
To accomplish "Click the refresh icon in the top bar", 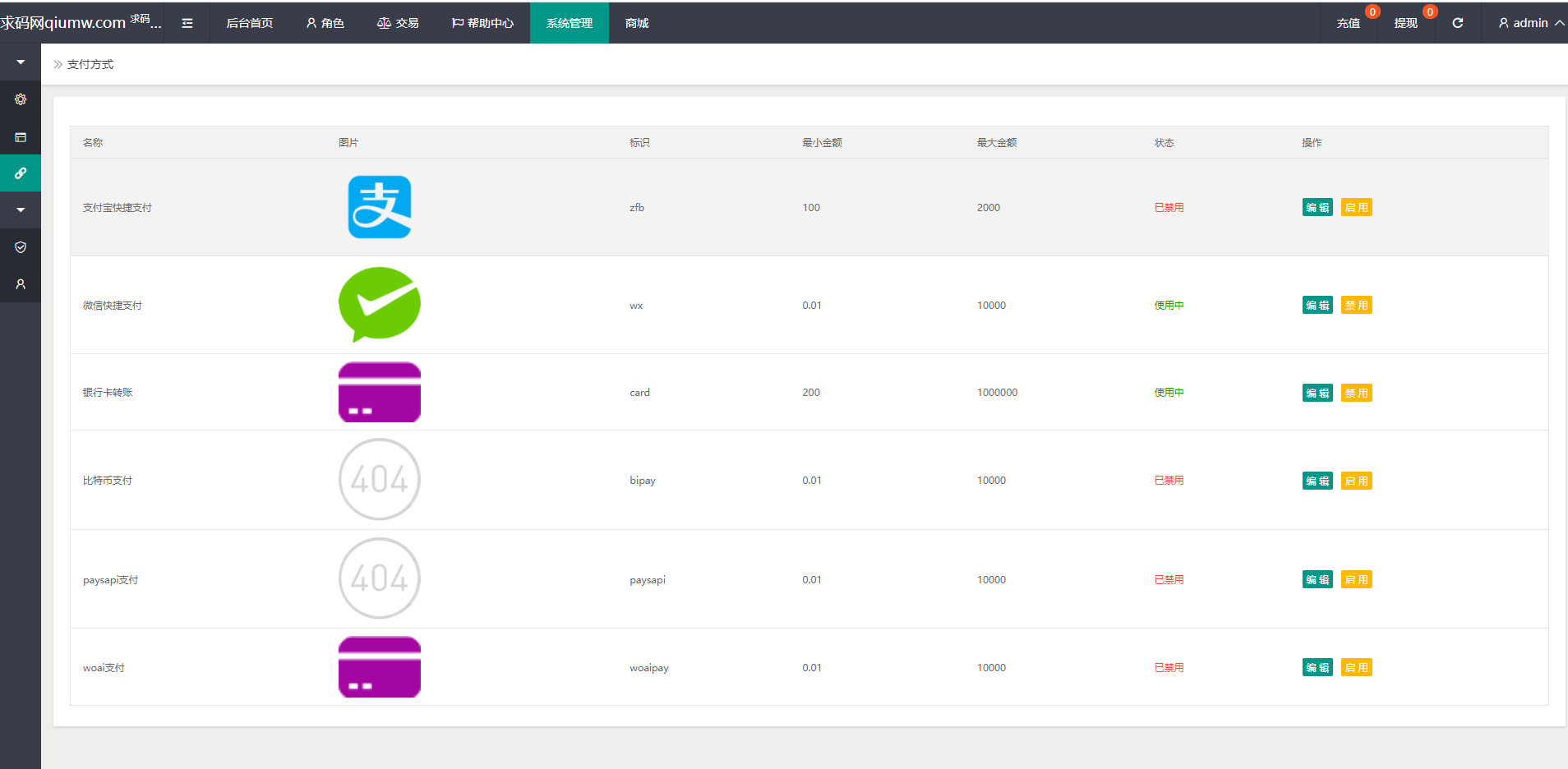I will (1457, 23).
